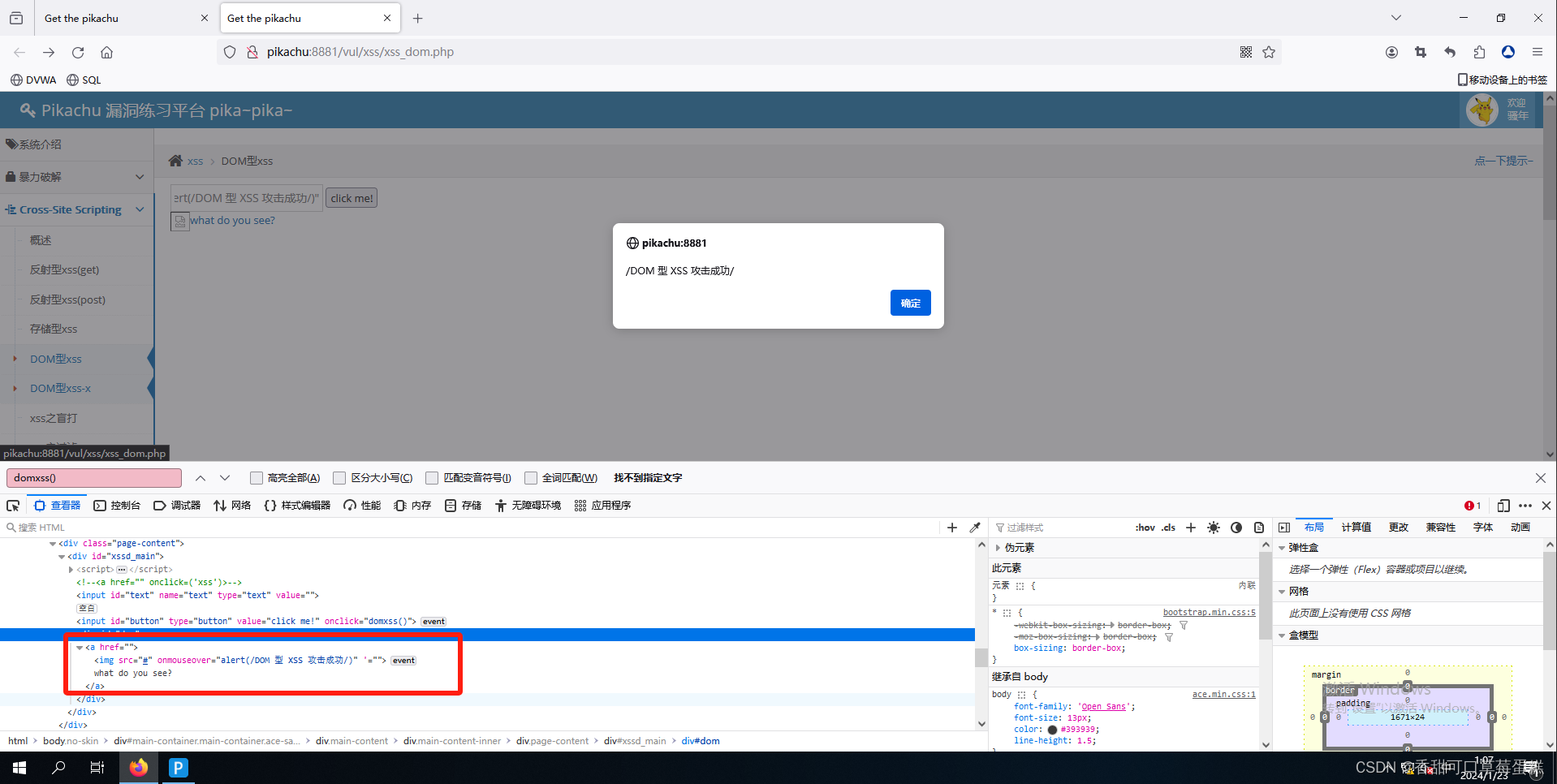Close the DevTools panel
Image resolution: width=1557 pixels, height=784 pixels.
coord(1546,506)
